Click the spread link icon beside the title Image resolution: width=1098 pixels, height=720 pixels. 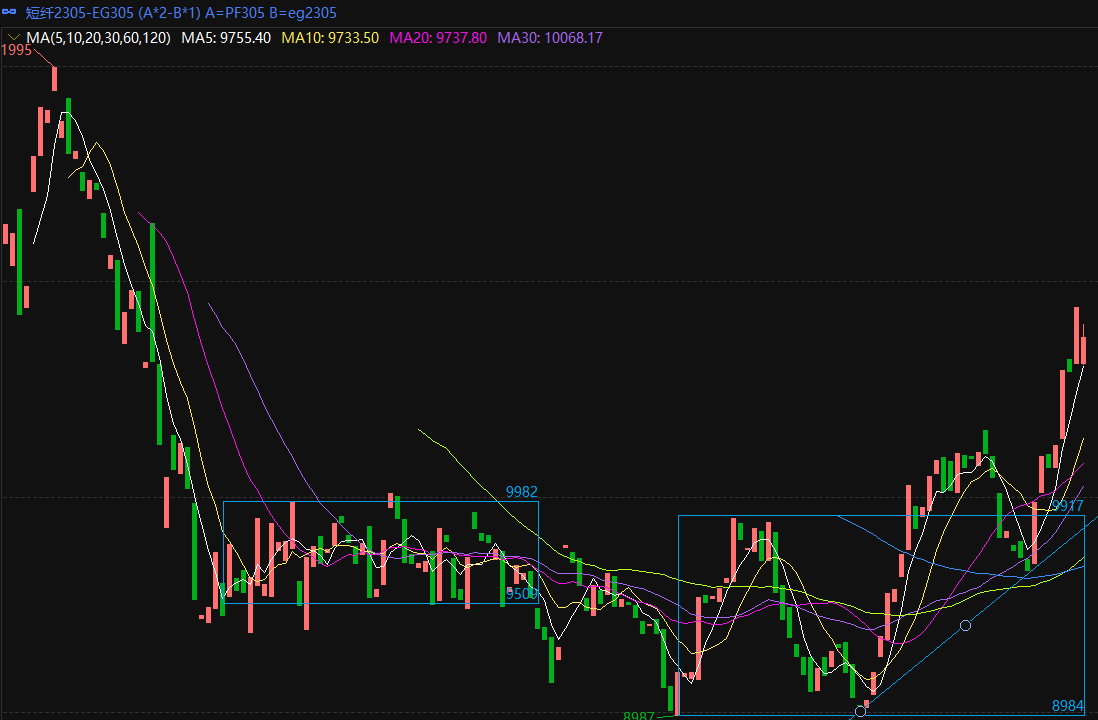[12, 13]
